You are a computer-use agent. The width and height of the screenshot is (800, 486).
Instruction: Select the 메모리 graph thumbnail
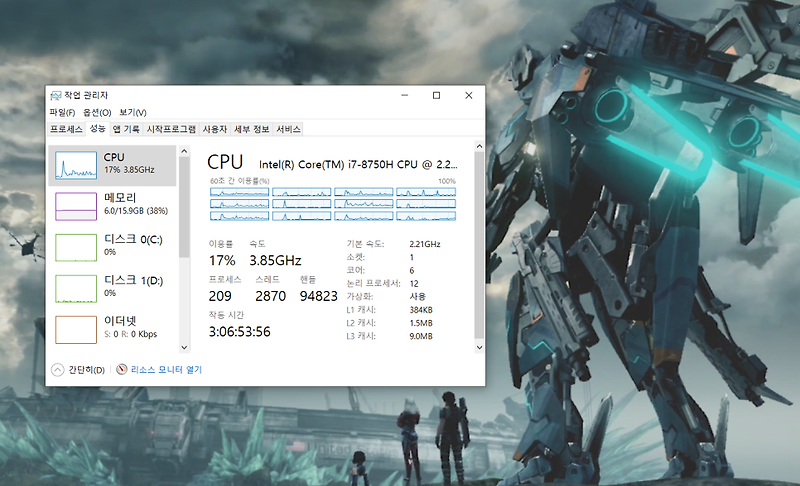(76, 206)
